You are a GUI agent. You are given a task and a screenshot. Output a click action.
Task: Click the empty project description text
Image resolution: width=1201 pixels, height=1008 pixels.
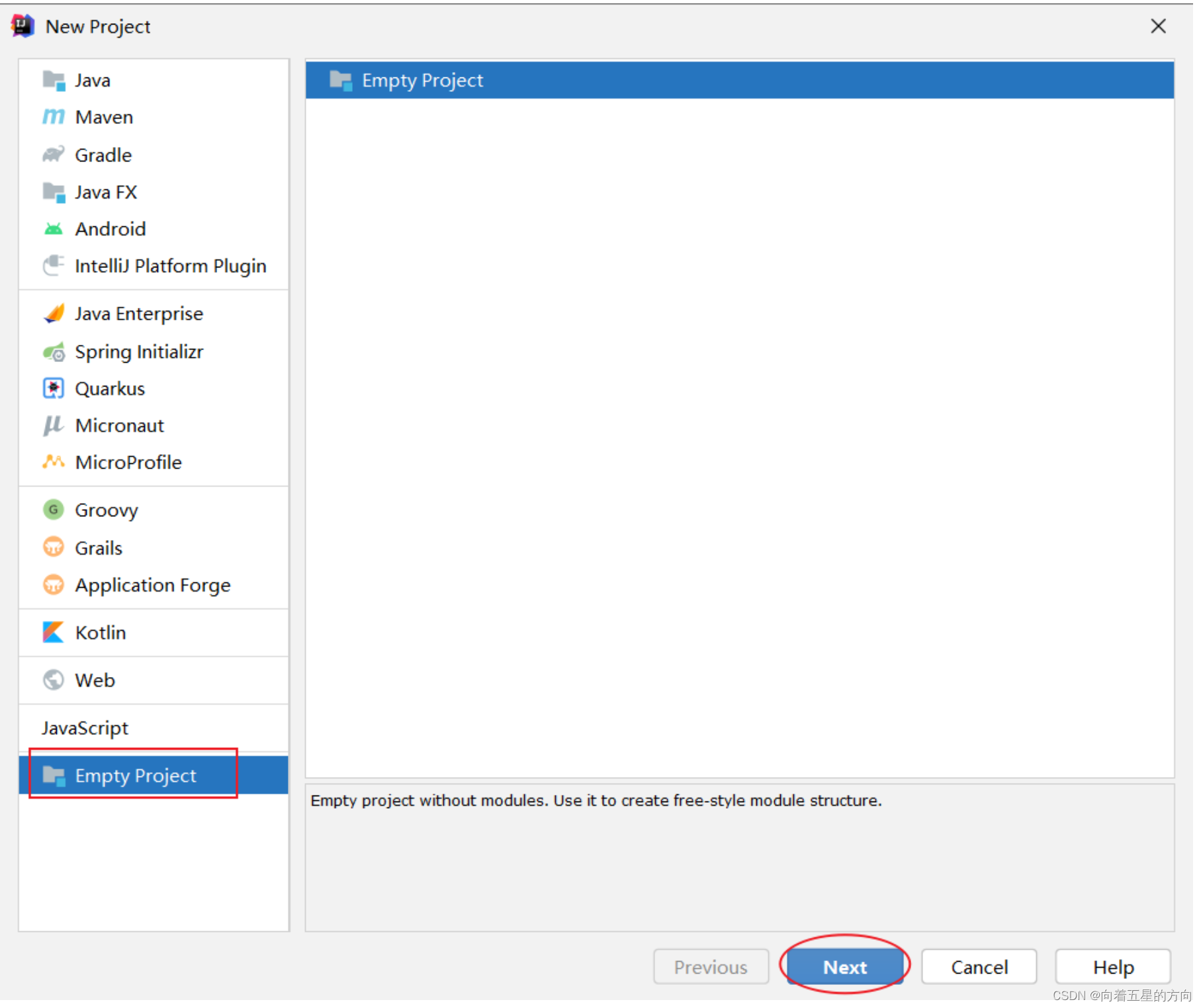click(596, 801)
